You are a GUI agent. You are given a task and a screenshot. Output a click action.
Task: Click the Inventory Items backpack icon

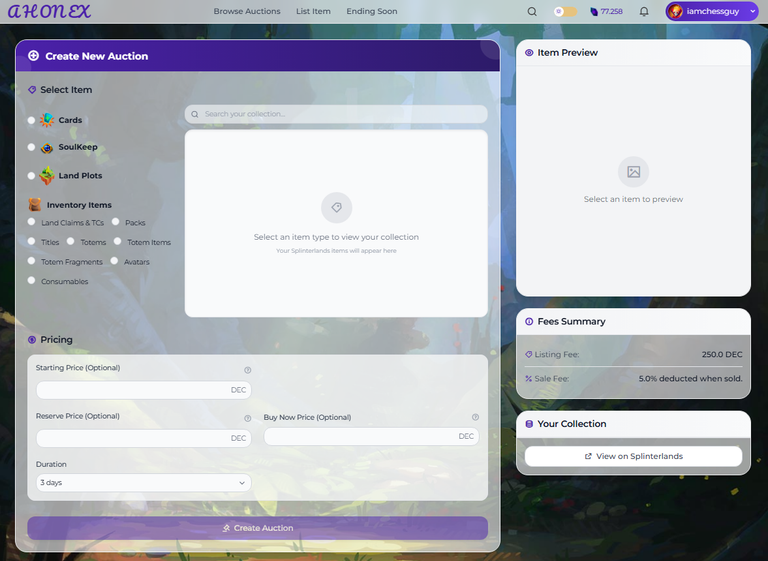pyautogui.click(x=35, y=204)
